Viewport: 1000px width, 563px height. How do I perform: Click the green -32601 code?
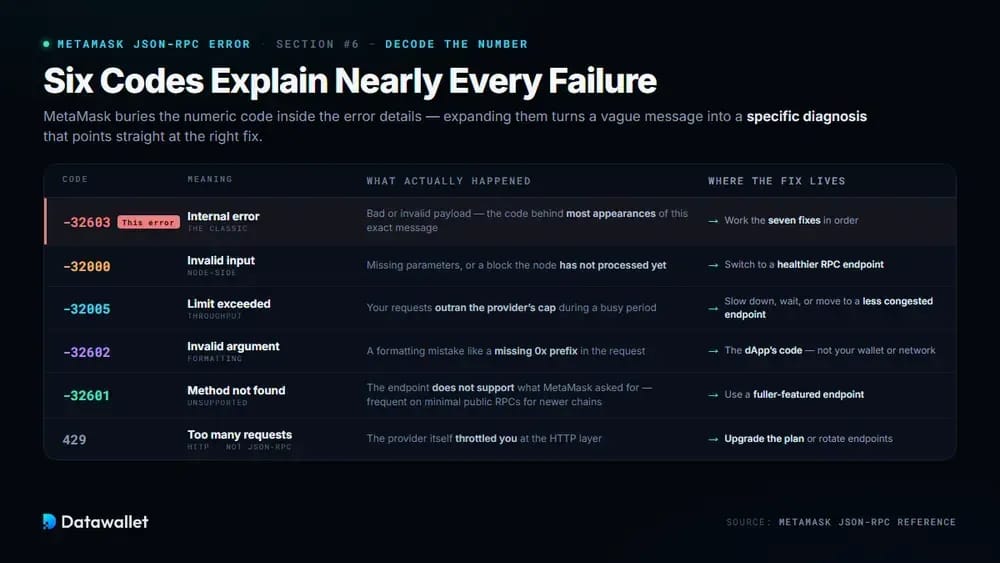coord(87,396)
